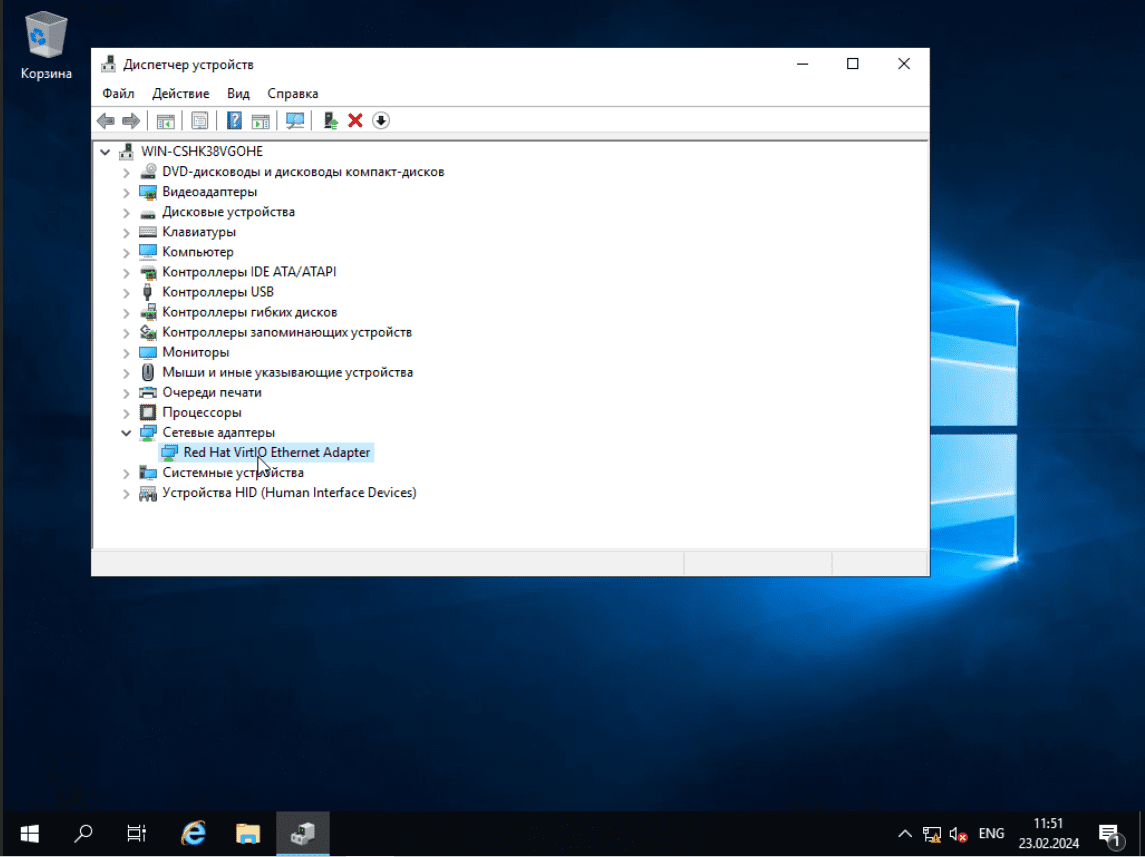Image resolution: width=1145 pixels, height=857 pixels.
Task: Click the Контроллеры USB category icon
Action: 148,292
